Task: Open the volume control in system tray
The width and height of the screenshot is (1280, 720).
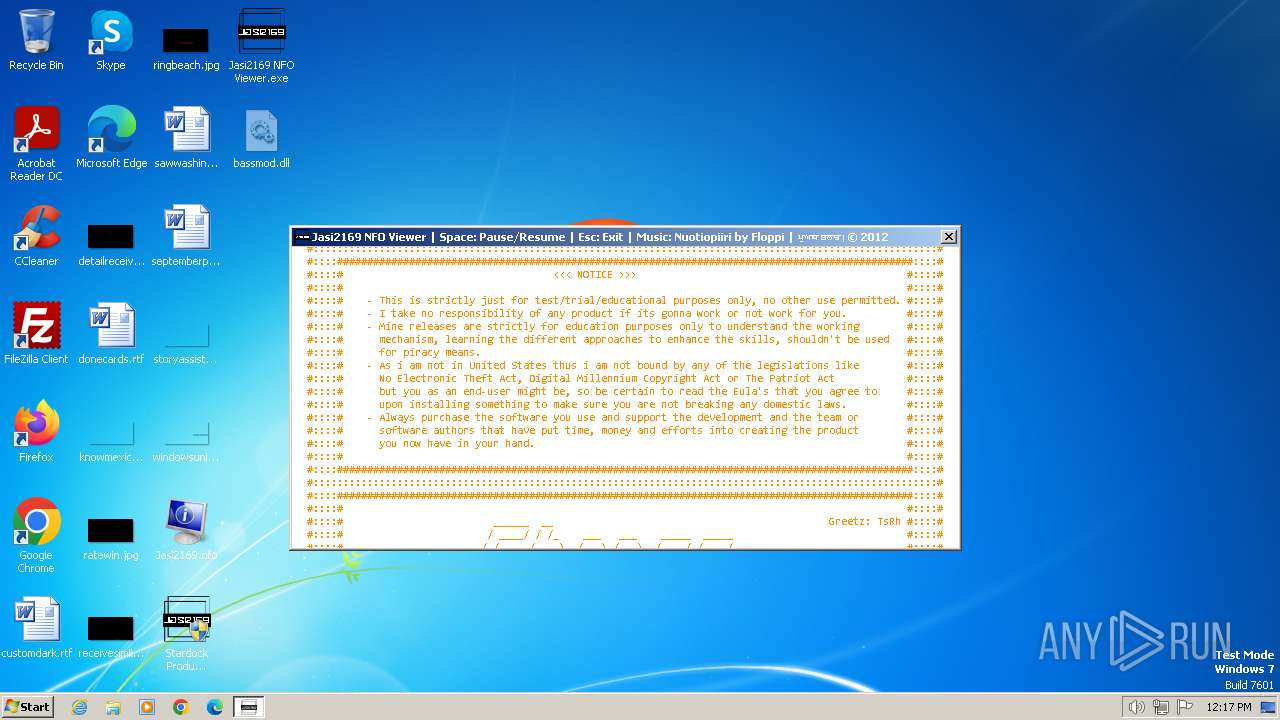Action: click(1136, 707)
